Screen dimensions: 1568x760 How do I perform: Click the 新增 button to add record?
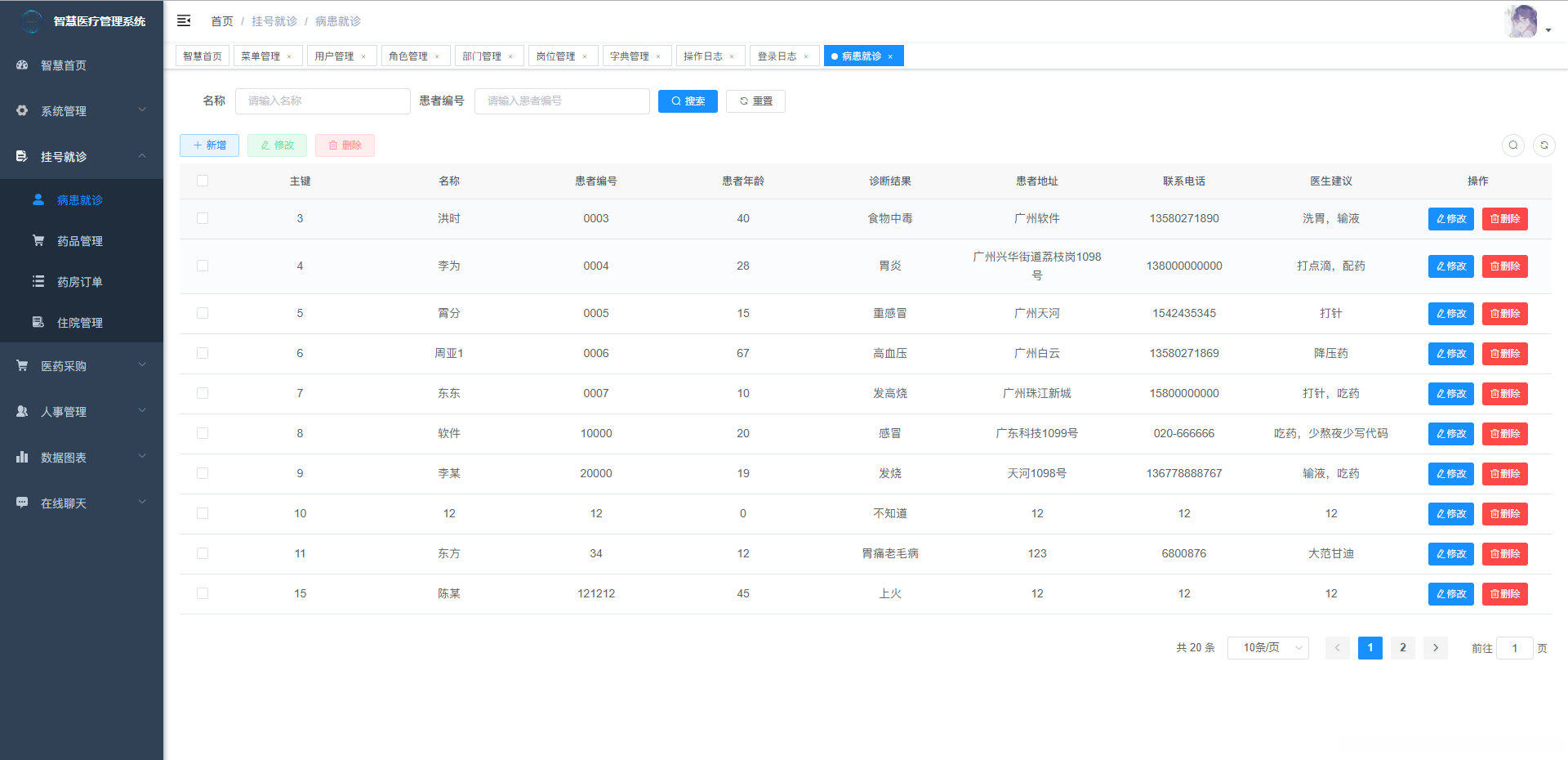pos(209,145)
